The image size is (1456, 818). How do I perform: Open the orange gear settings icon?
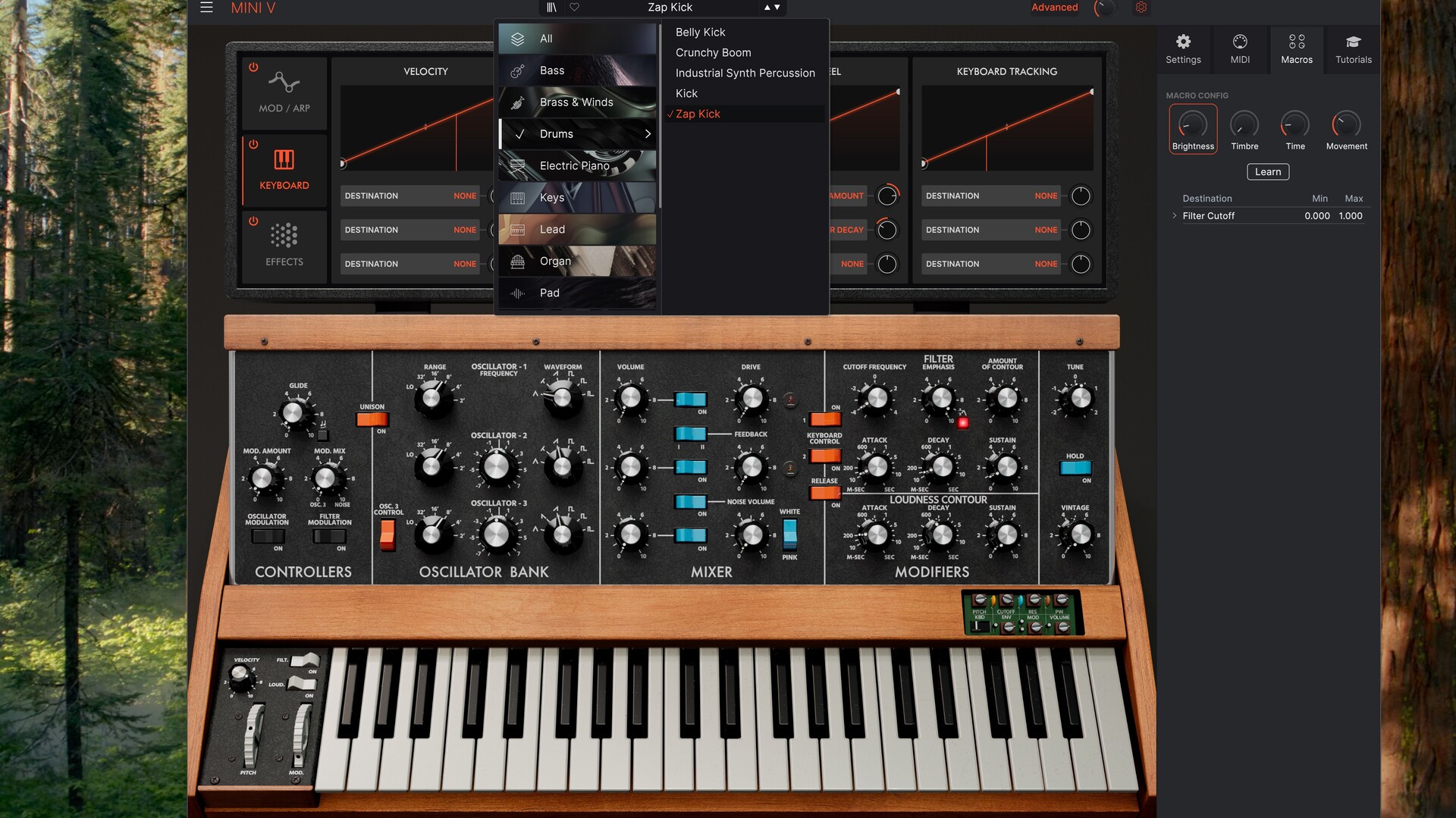[x=1141, y=8]
